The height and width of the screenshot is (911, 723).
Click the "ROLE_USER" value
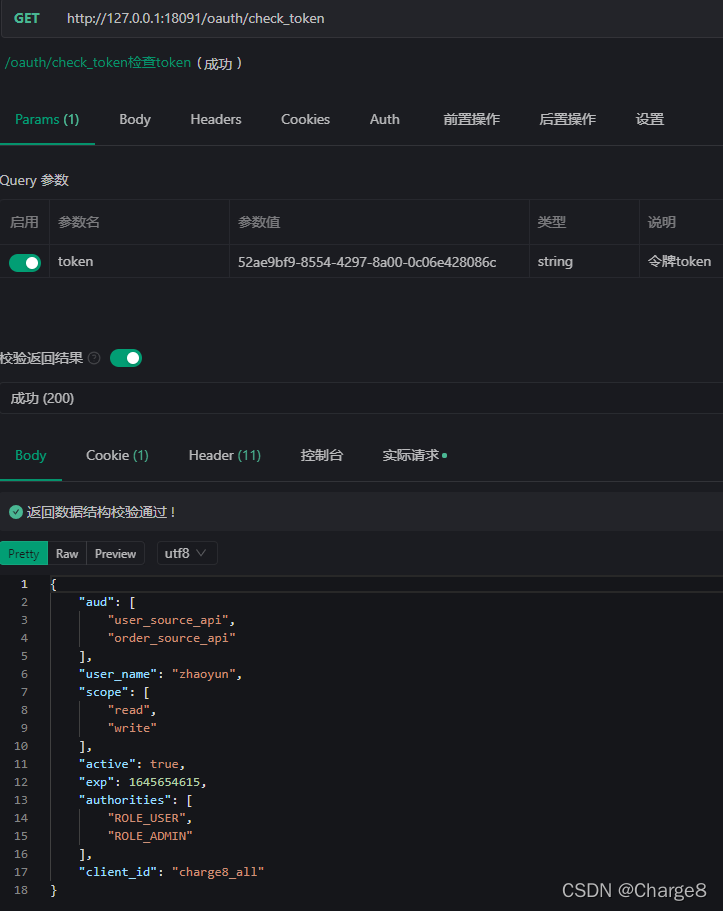tap(146, 819)
